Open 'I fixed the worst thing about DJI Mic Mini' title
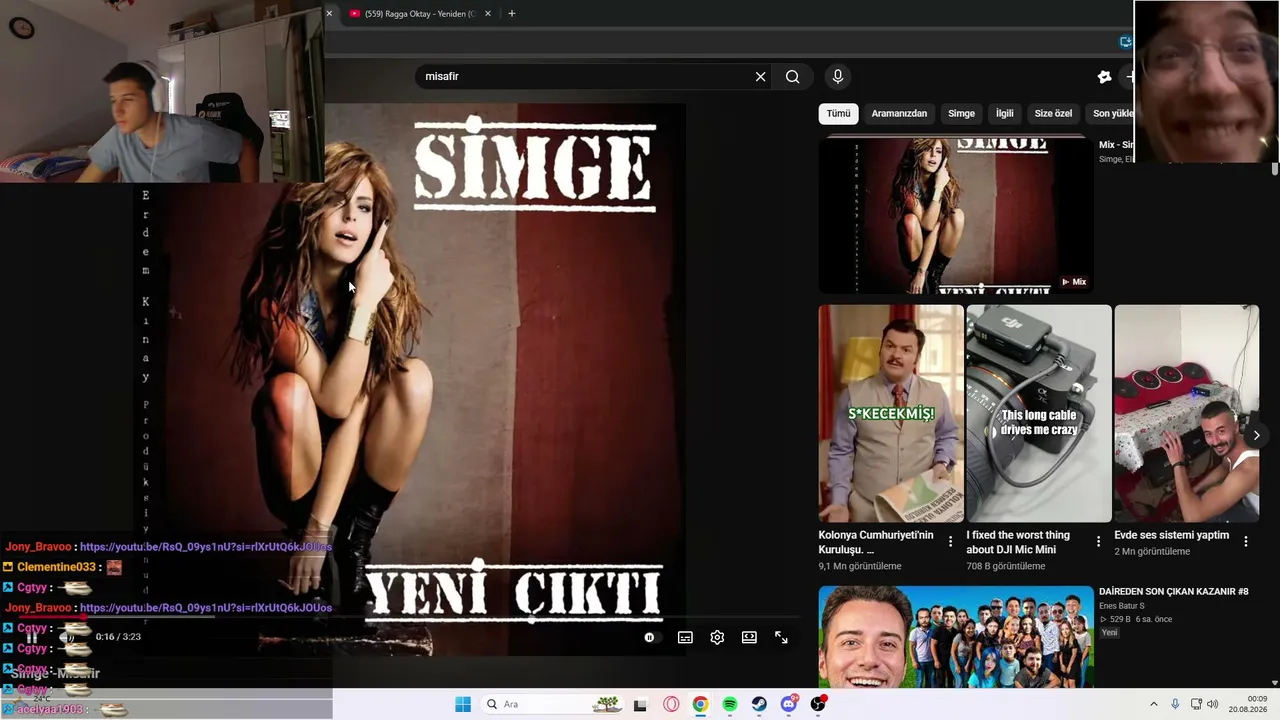The width and height of the screenshot is (1280, 720). [1018, 542]
